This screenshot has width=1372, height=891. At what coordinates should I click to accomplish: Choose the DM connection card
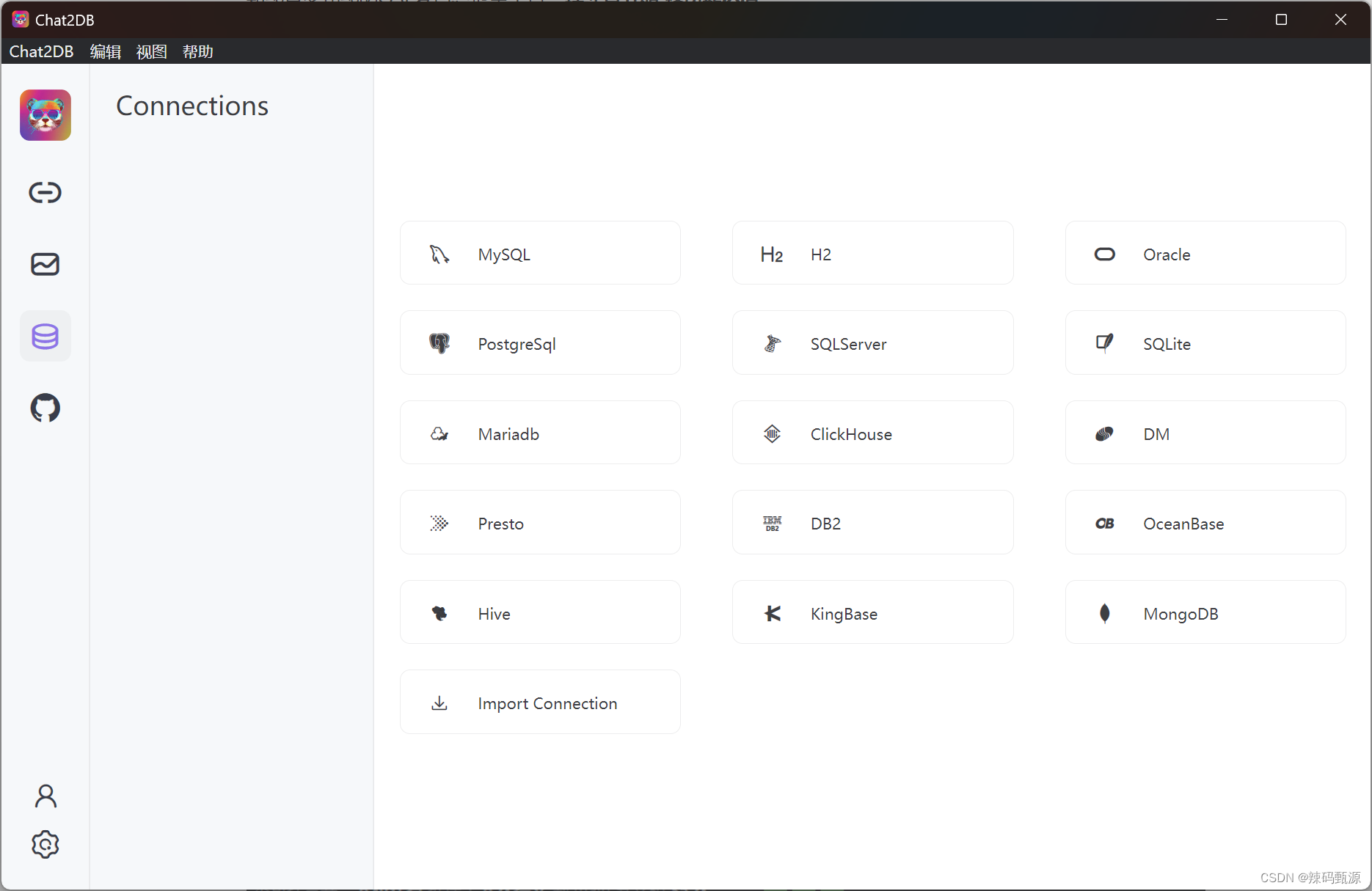pyautogui.click(x=1205, y=433)
